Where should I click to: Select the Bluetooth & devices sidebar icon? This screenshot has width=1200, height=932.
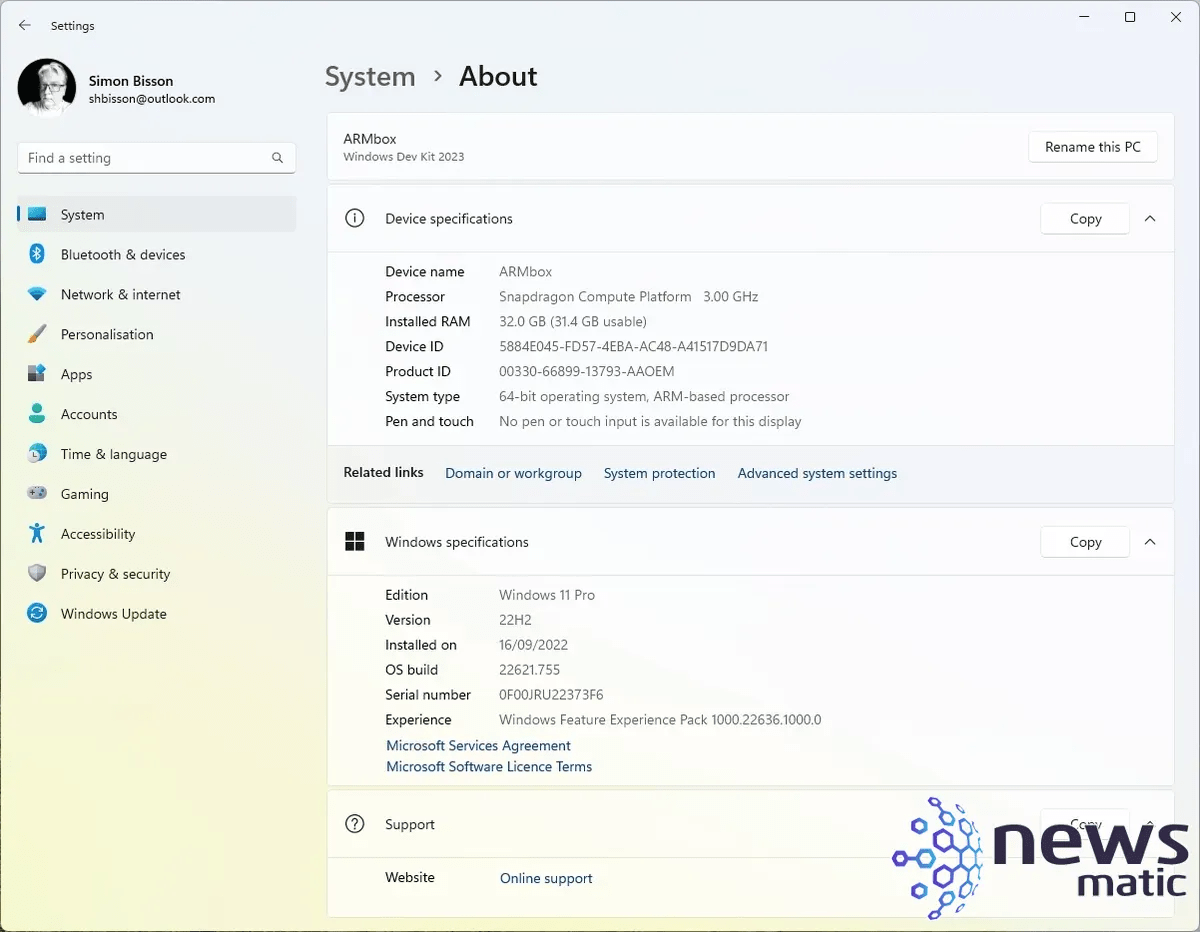click(37, 254)
